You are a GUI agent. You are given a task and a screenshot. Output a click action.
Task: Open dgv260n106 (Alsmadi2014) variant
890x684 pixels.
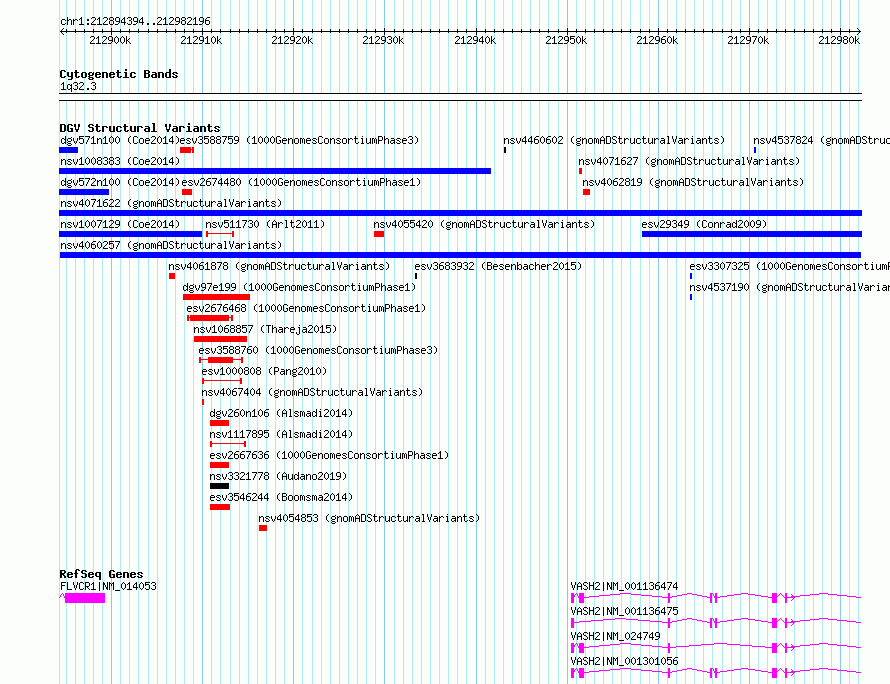click(x=281, y=413)
